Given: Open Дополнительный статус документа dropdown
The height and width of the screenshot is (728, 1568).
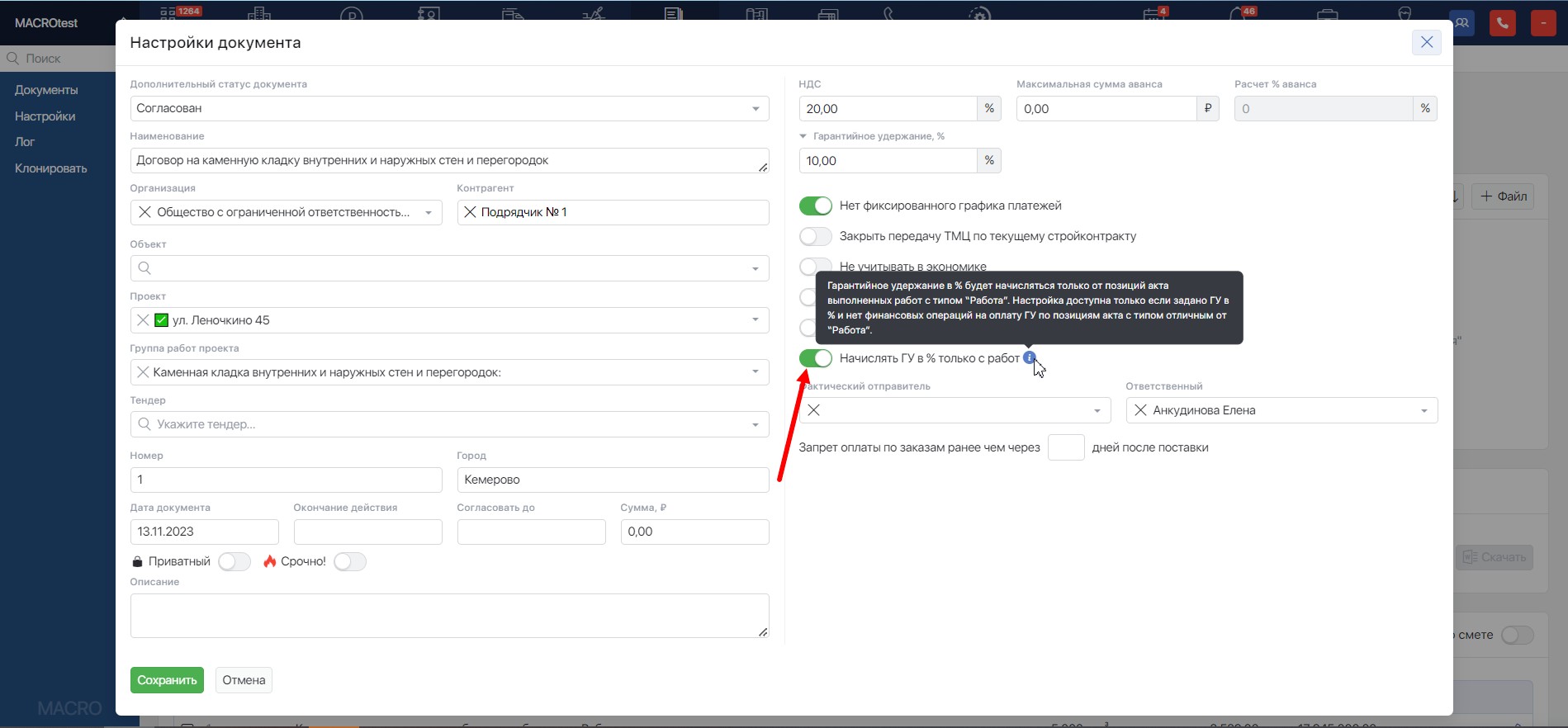Looking at the screenshot, I should point(755,109).
